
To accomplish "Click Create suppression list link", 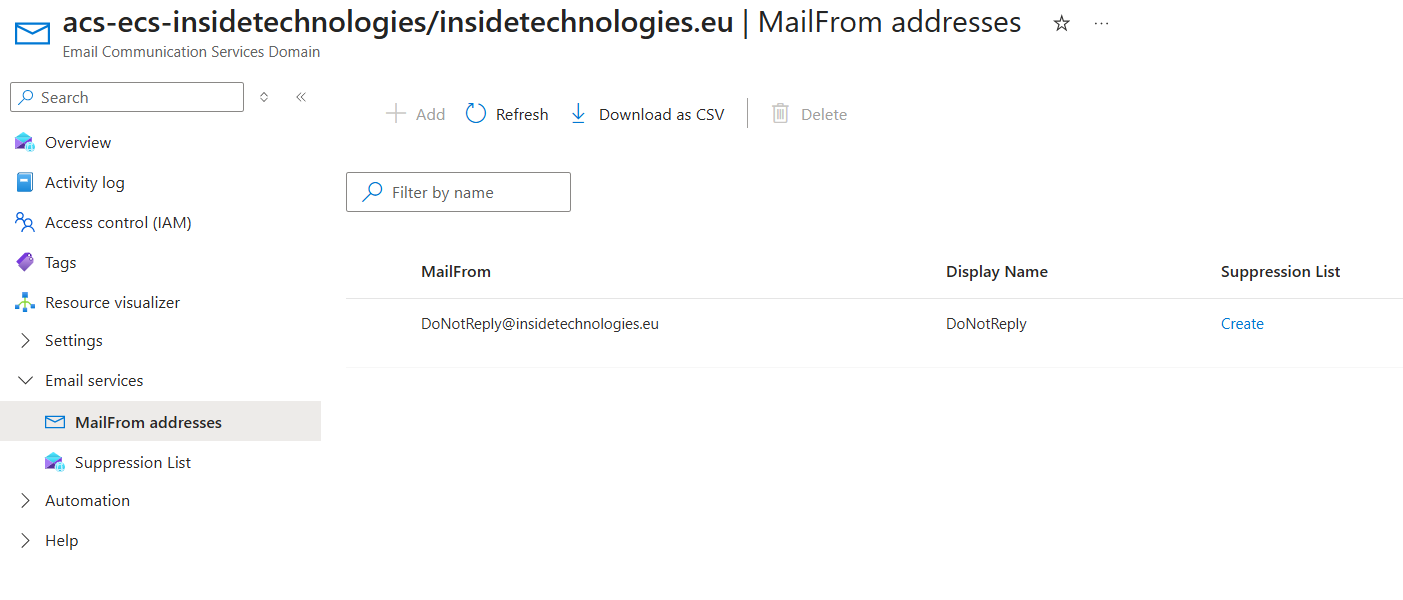I will point(1242,324).
